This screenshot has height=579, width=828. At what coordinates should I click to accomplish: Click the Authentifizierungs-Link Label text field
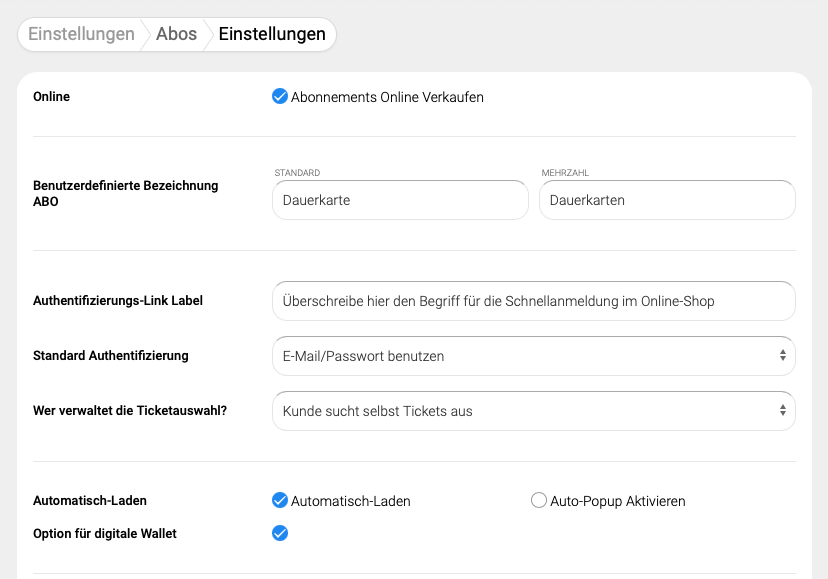coord(533,301)
